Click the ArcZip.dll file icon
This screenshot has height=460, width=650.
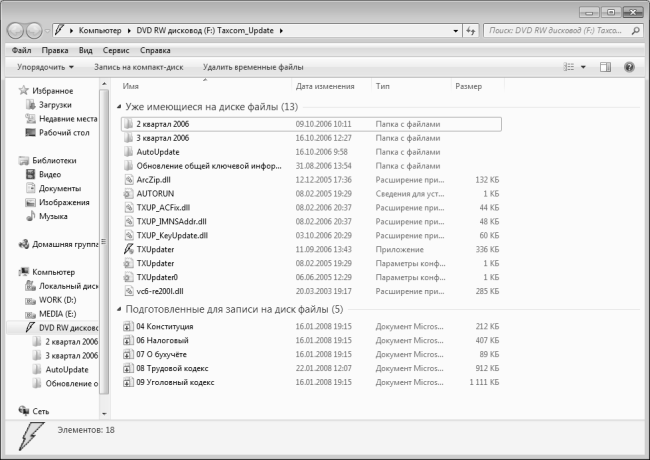(129, 179)
